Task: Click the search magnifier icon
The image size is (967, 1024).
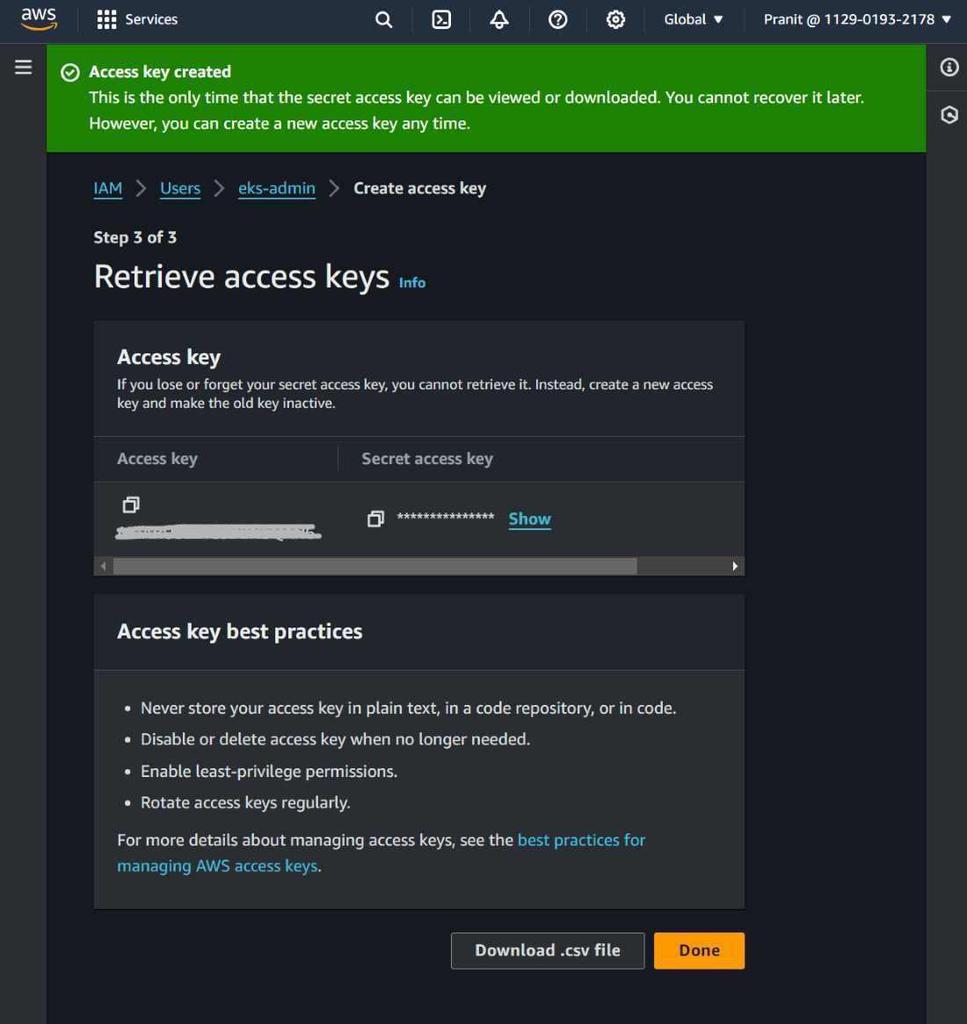Action: [x=383, y=19]
